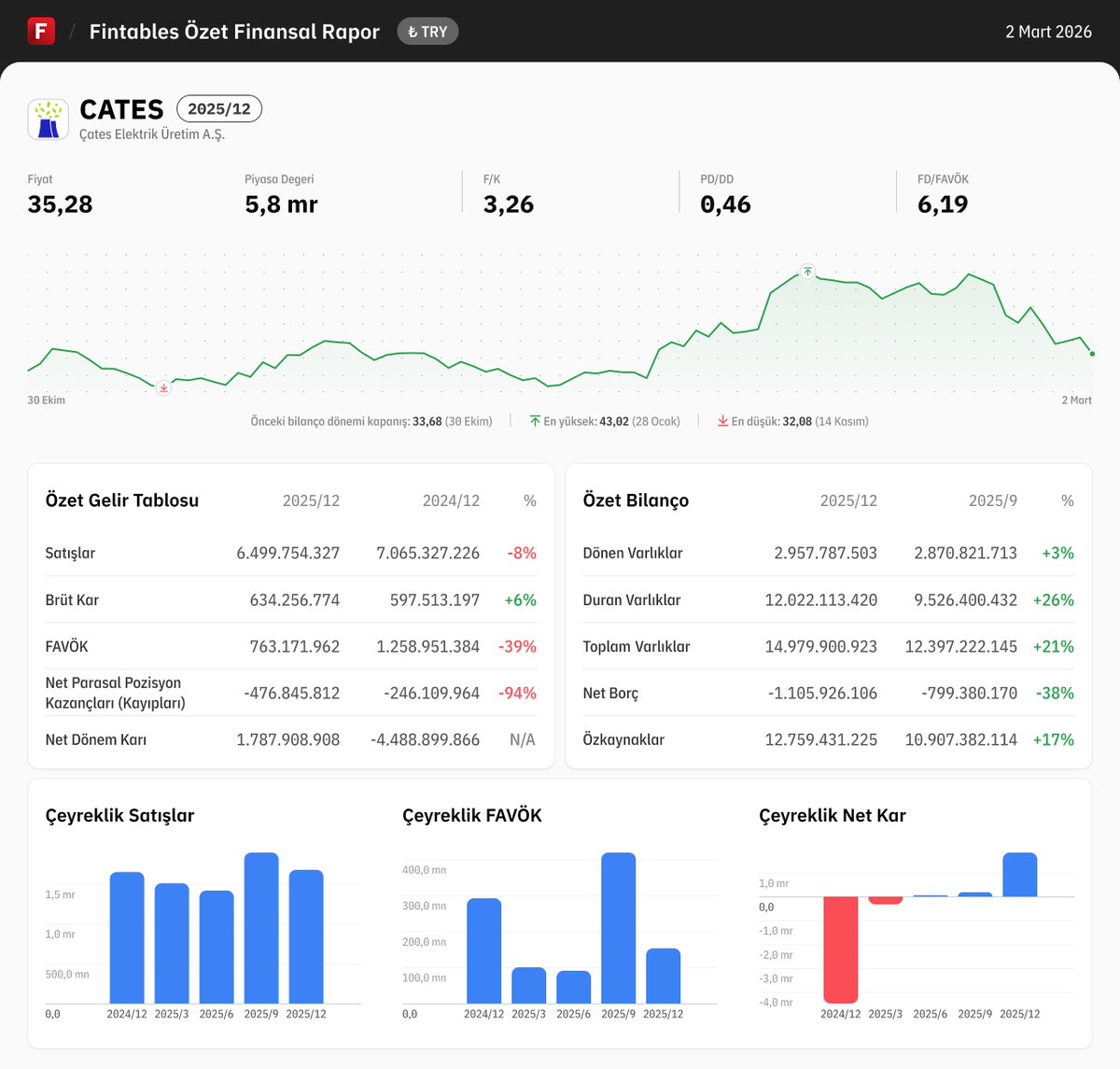Click the Brüt Kar value 634.256.774
Image resolution: width=1120 pixels, height=1069 pixels.
coord(295,599)
